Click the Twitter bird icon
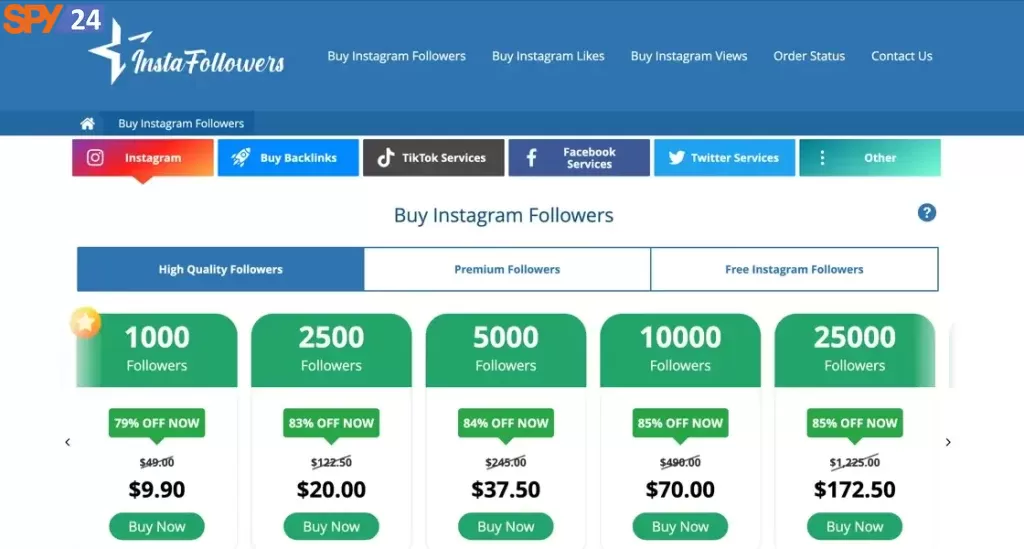 coord(677,157)
